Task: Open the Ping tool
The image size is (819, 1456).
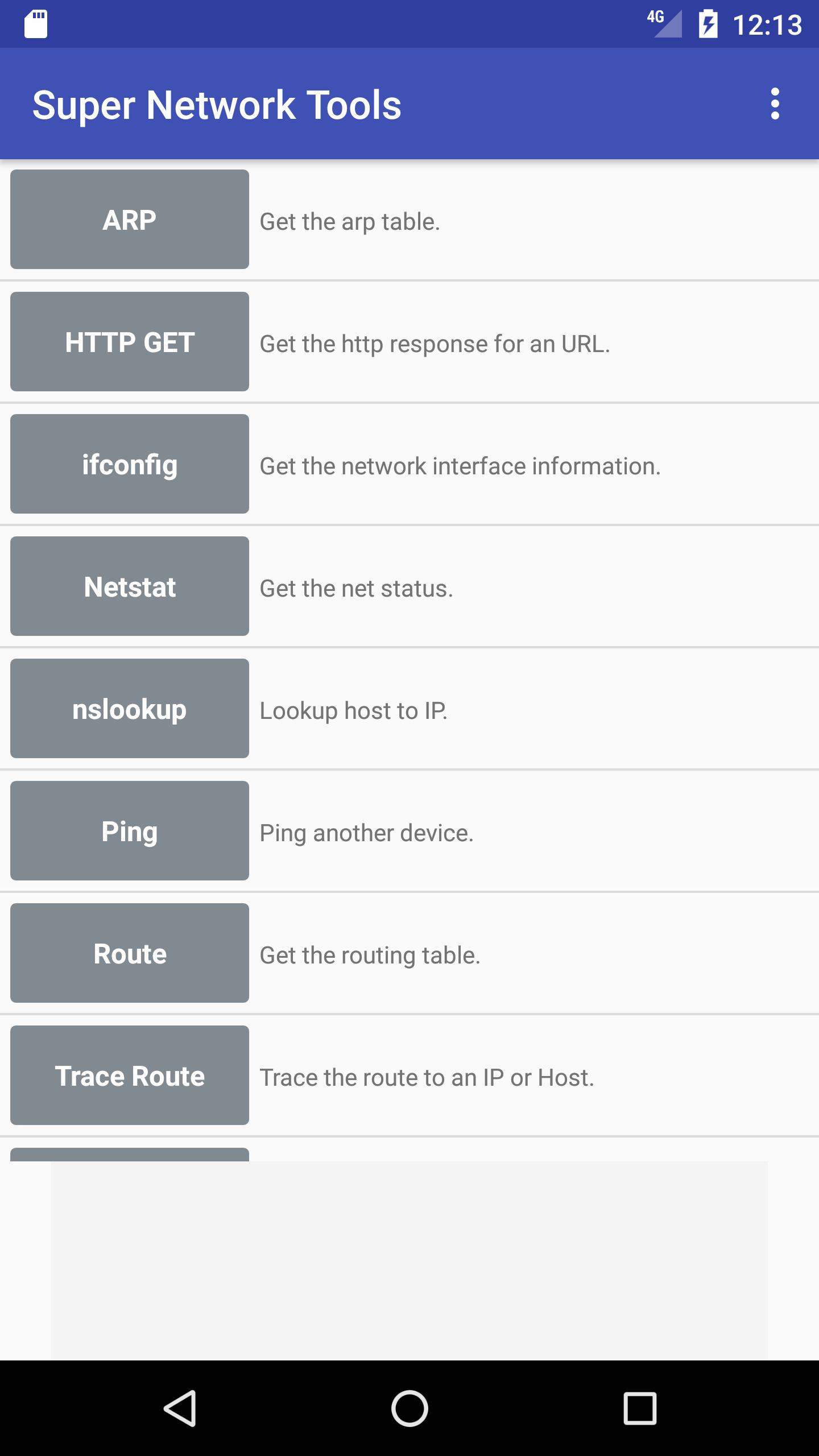Action: pyautogui.click(x=129, y=831)
